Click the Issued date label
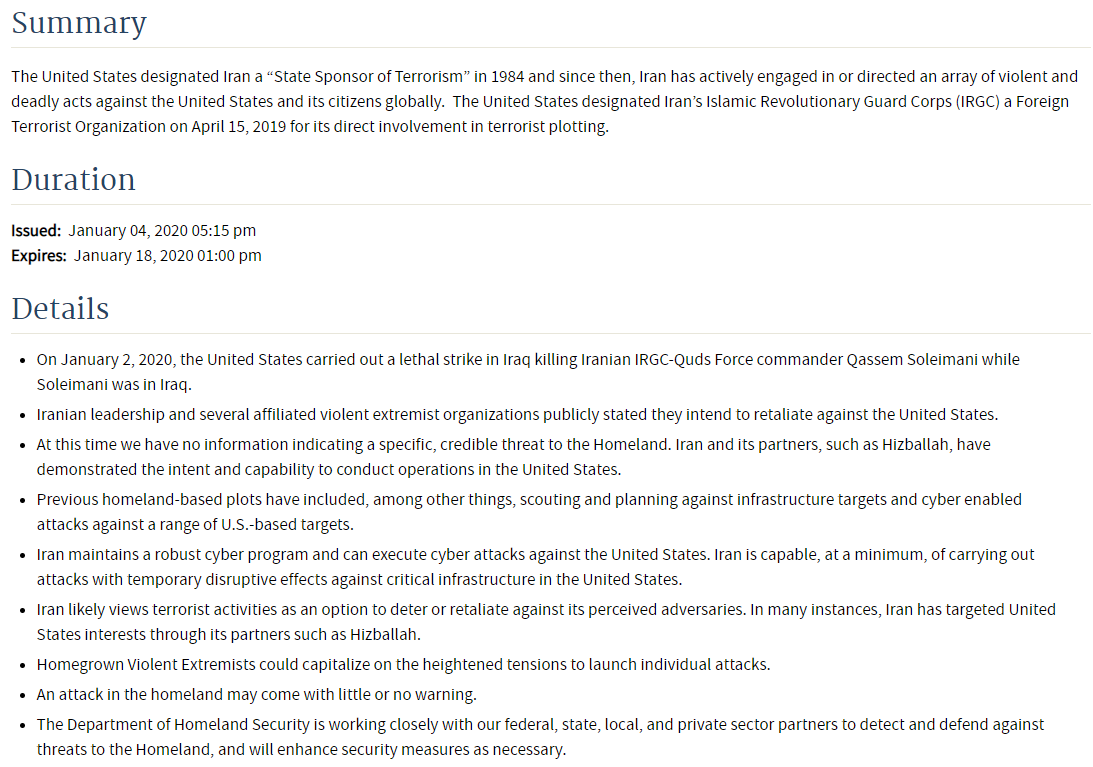The height and width of the screenshot is (767, 1093). pos(36,230)
